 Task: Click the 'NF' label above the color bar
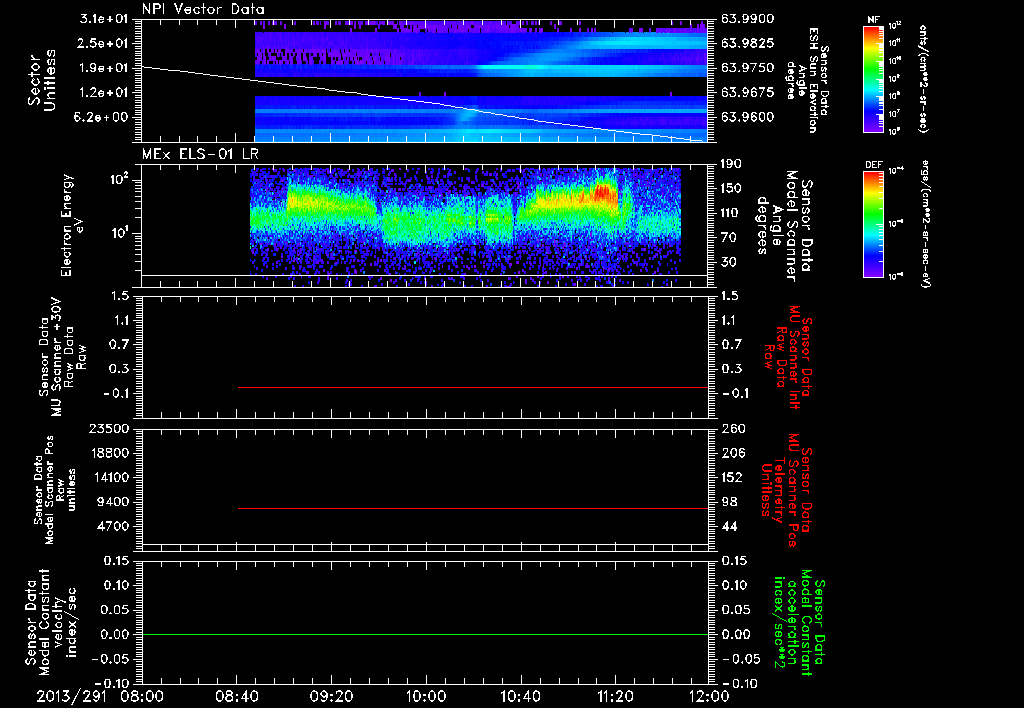click(x=873, y=20)
